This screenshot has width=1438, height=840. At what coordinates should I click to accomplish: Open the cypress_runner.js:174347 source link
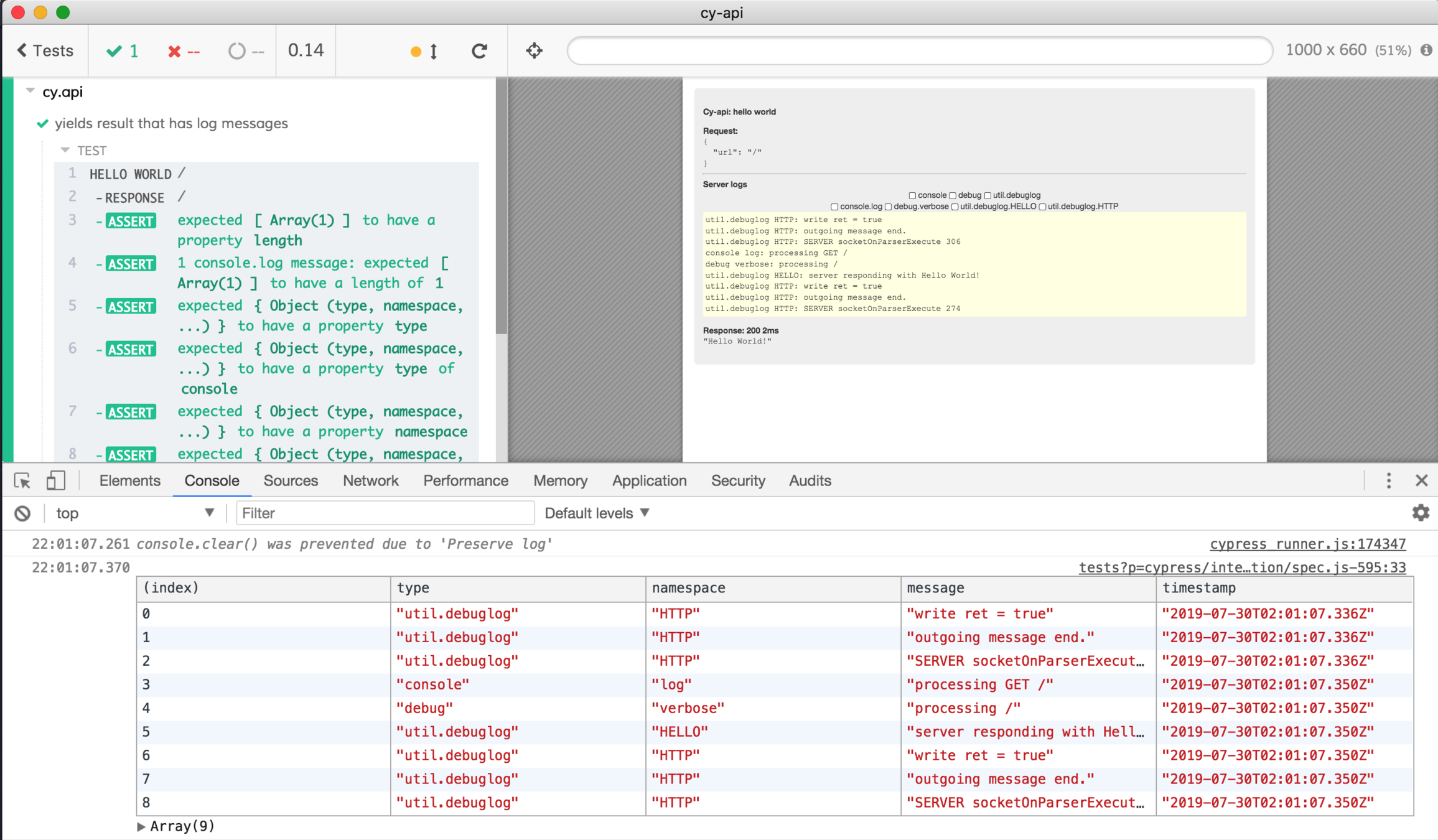tap(1307, 544)
